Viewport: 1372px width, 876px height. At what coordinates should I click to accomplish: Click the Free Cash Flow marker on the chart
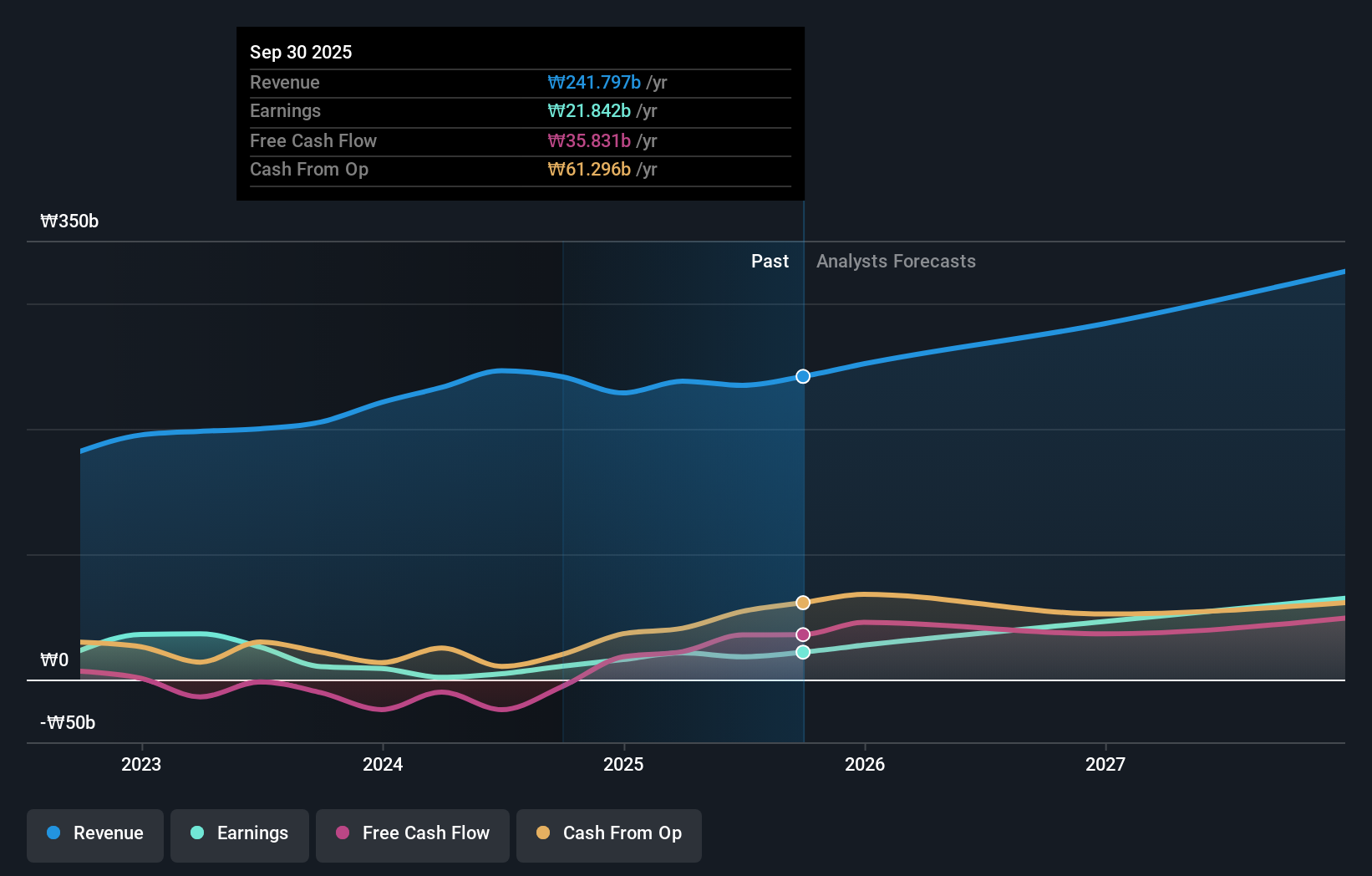coord(803,634)
